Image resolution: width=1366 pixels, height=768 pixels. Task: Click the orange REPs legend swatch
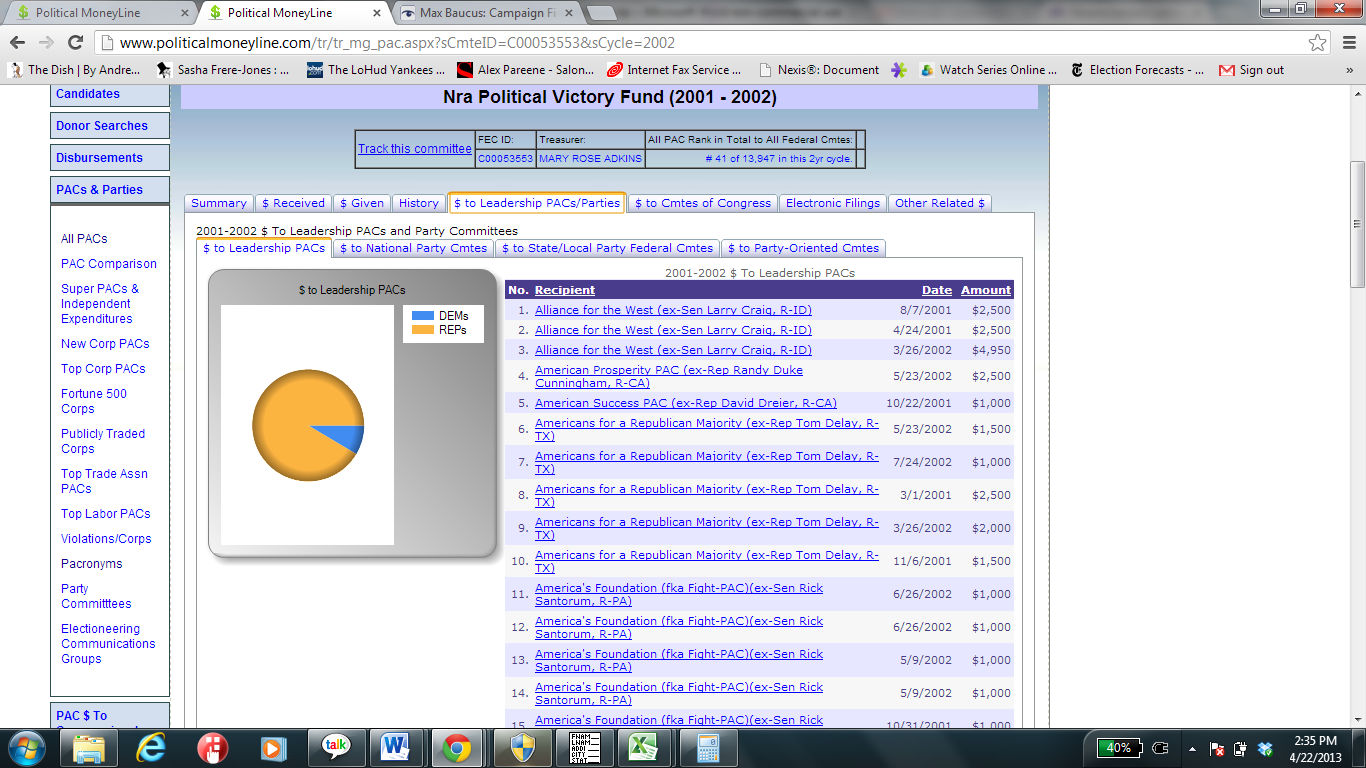423,330
